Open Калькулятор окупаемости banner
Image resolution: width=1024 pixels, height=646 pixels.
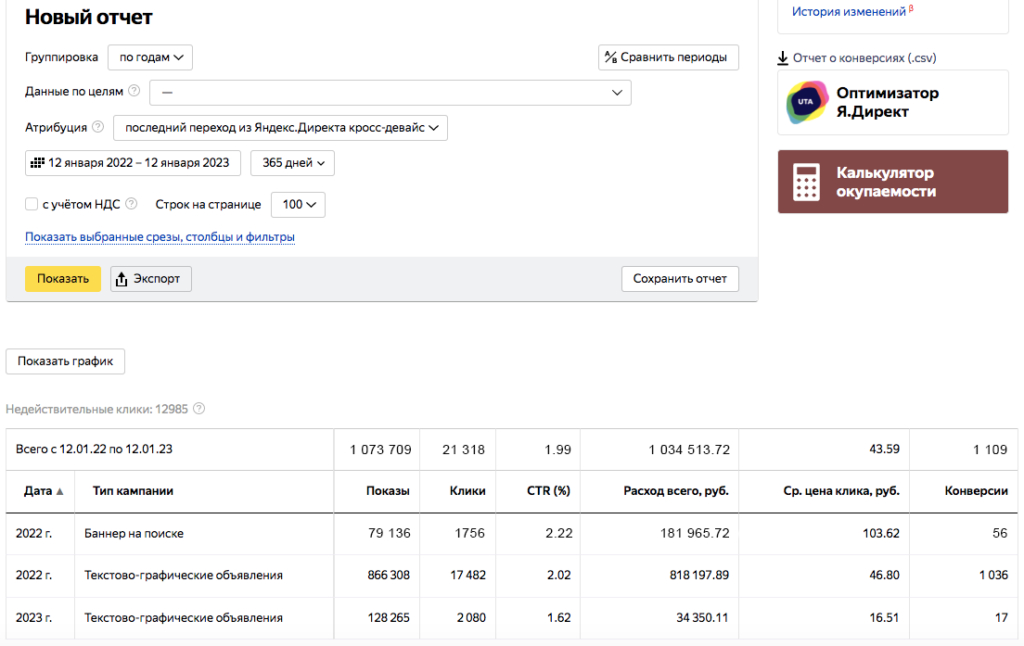click(893, 182)
